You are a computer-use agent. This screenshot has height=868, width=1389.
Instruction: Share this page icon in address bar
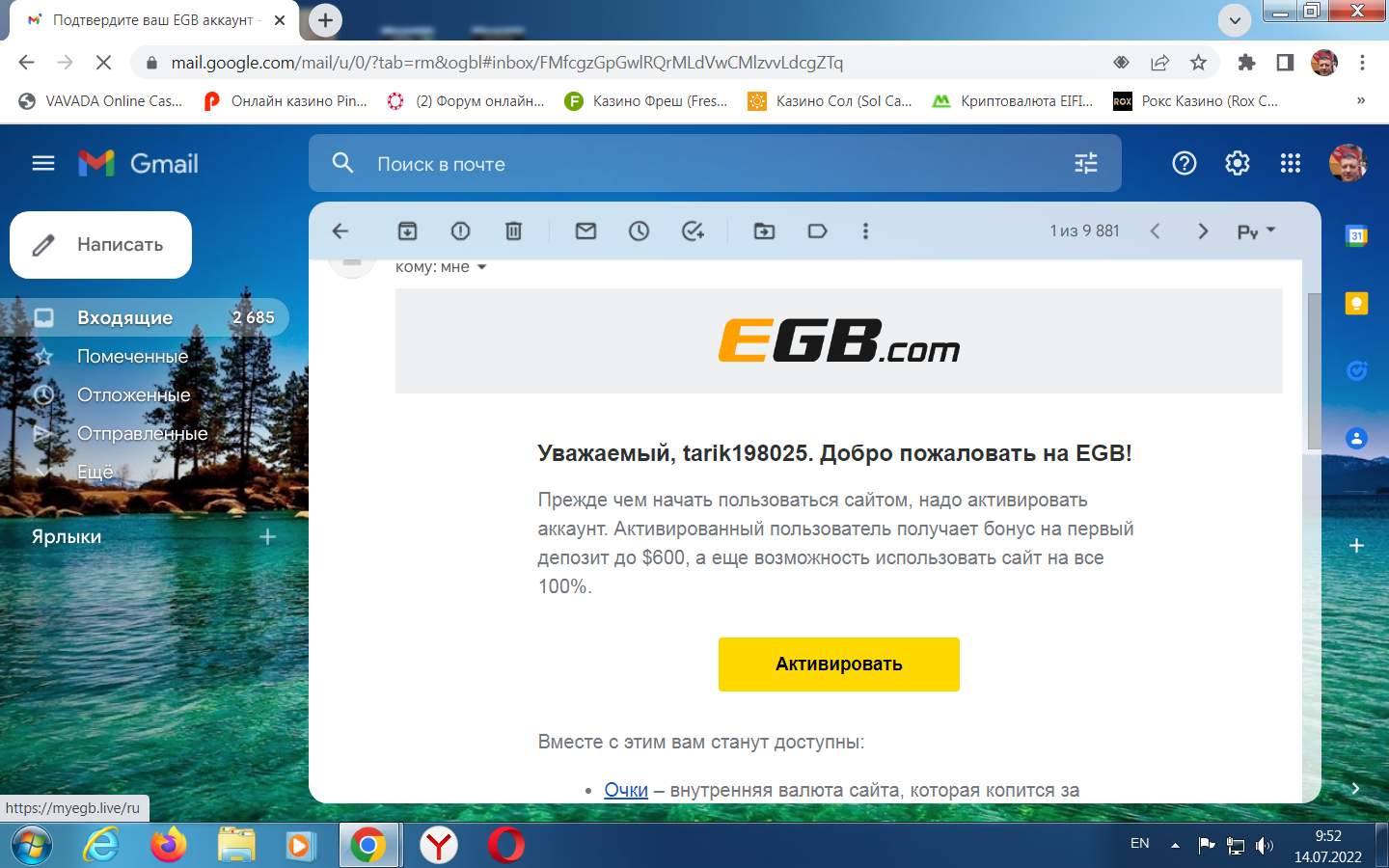[1159, 63]
